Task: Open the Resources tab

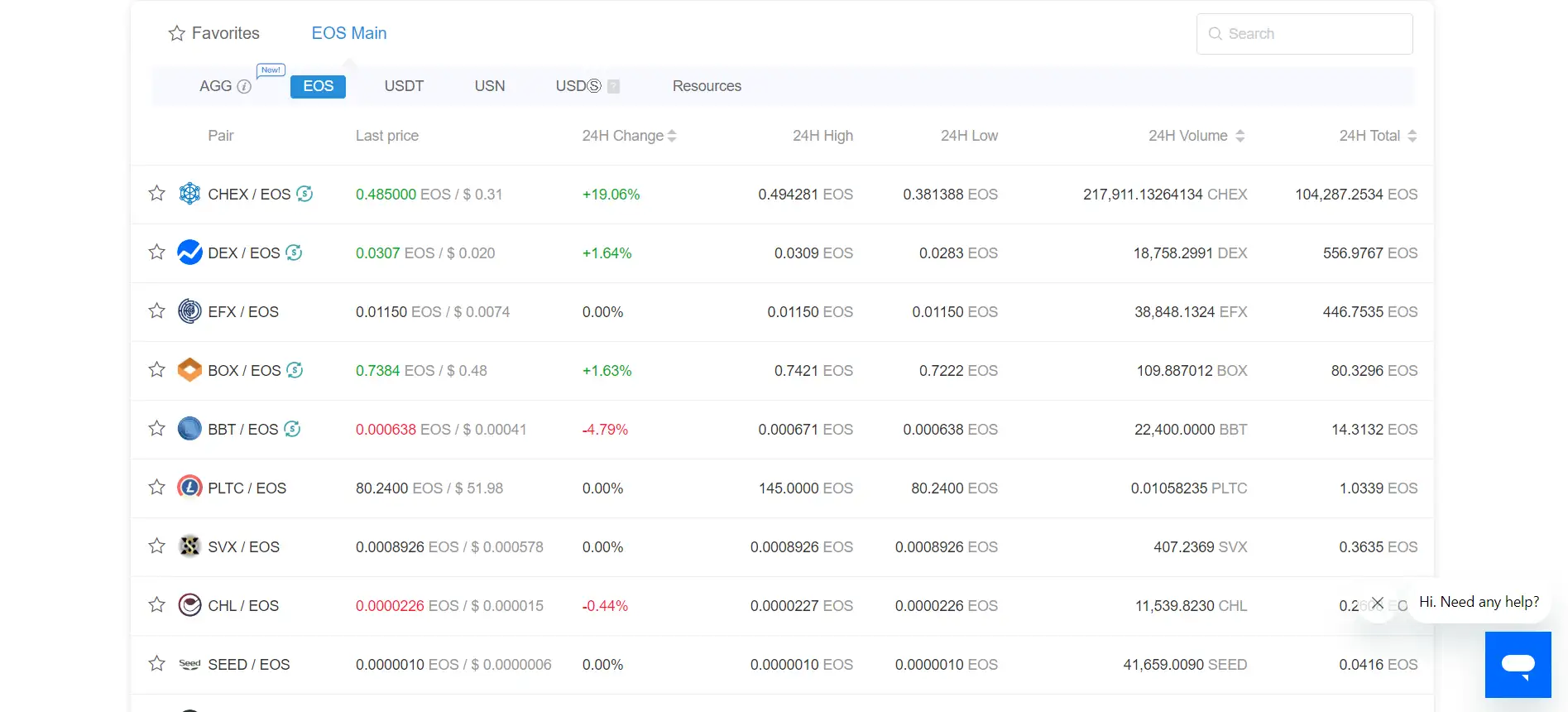Action: coord(707,86)
